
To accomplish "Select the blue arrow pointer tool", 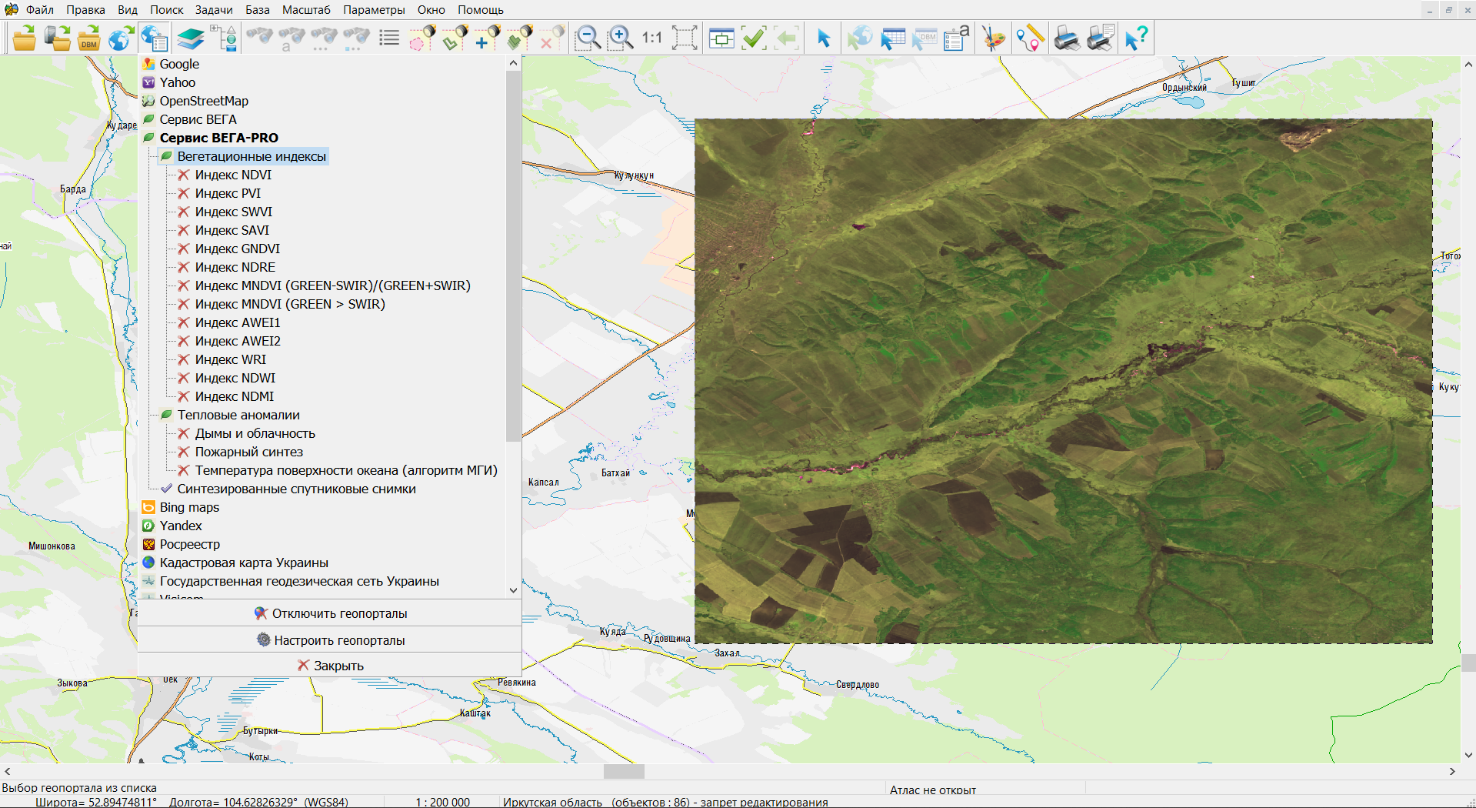I will tap(824, 38).
